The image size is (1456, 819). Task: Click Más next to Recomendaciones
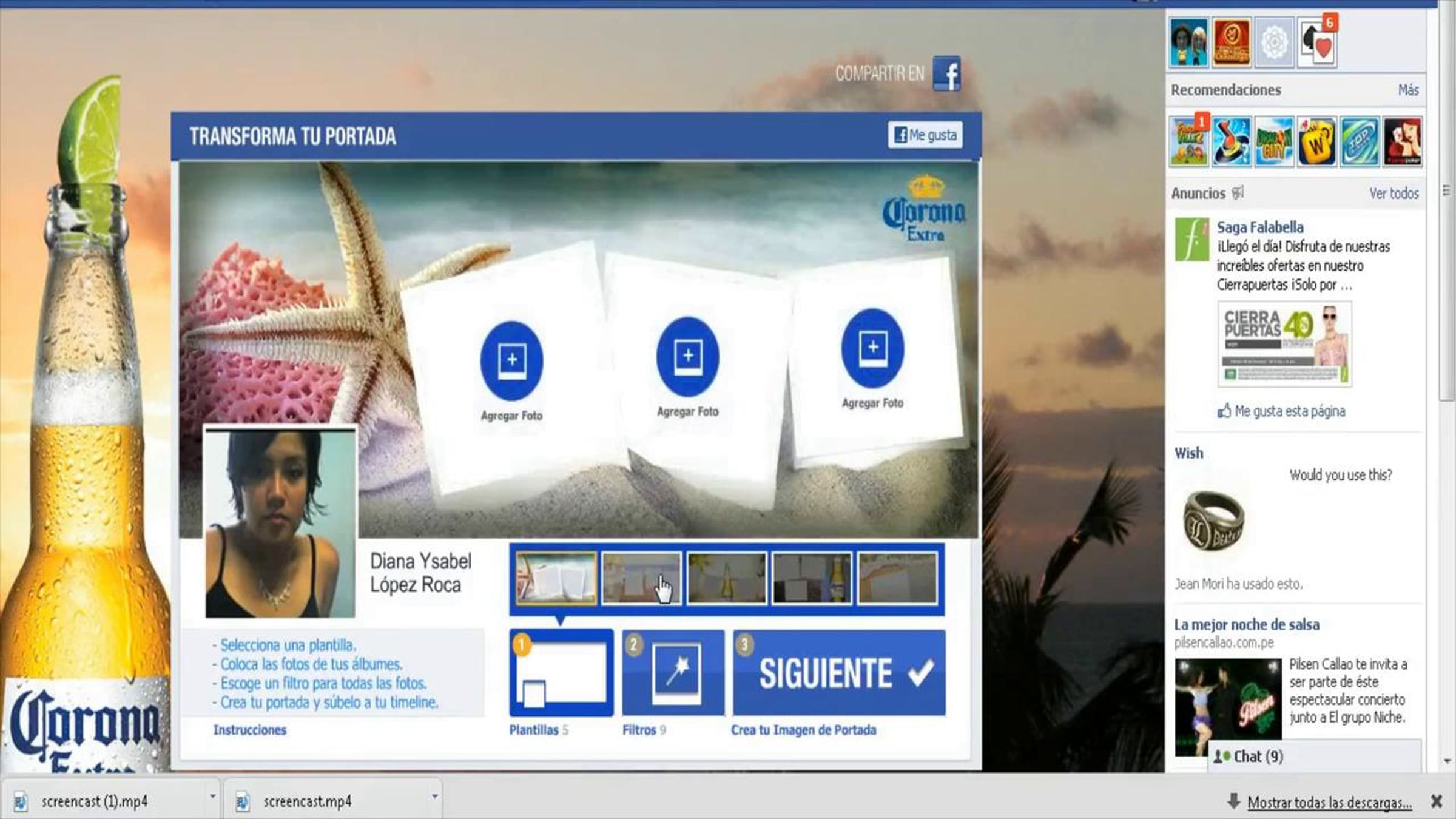pos(1407,90)
